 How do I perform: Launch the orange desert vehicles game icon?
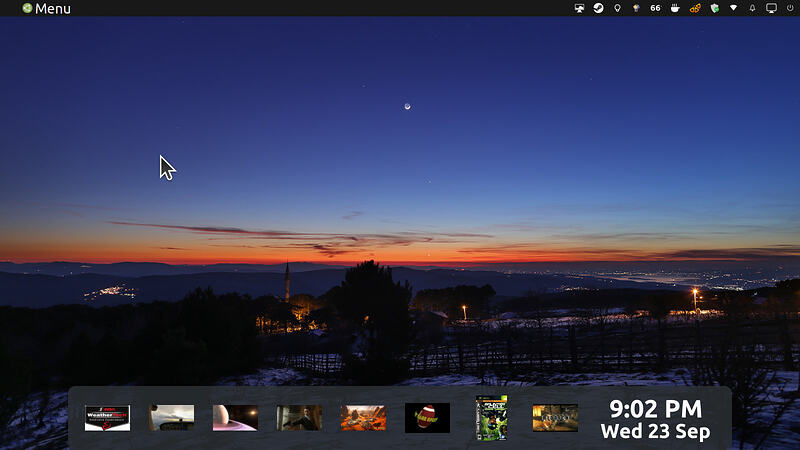point(363,418)
